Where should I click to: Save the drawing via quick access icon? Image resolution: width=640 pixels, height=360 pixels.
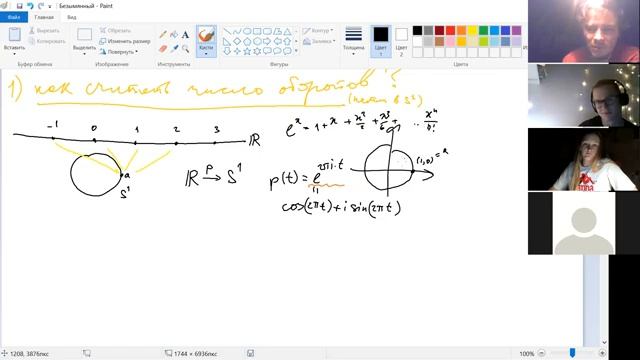[x=19, y=6]
